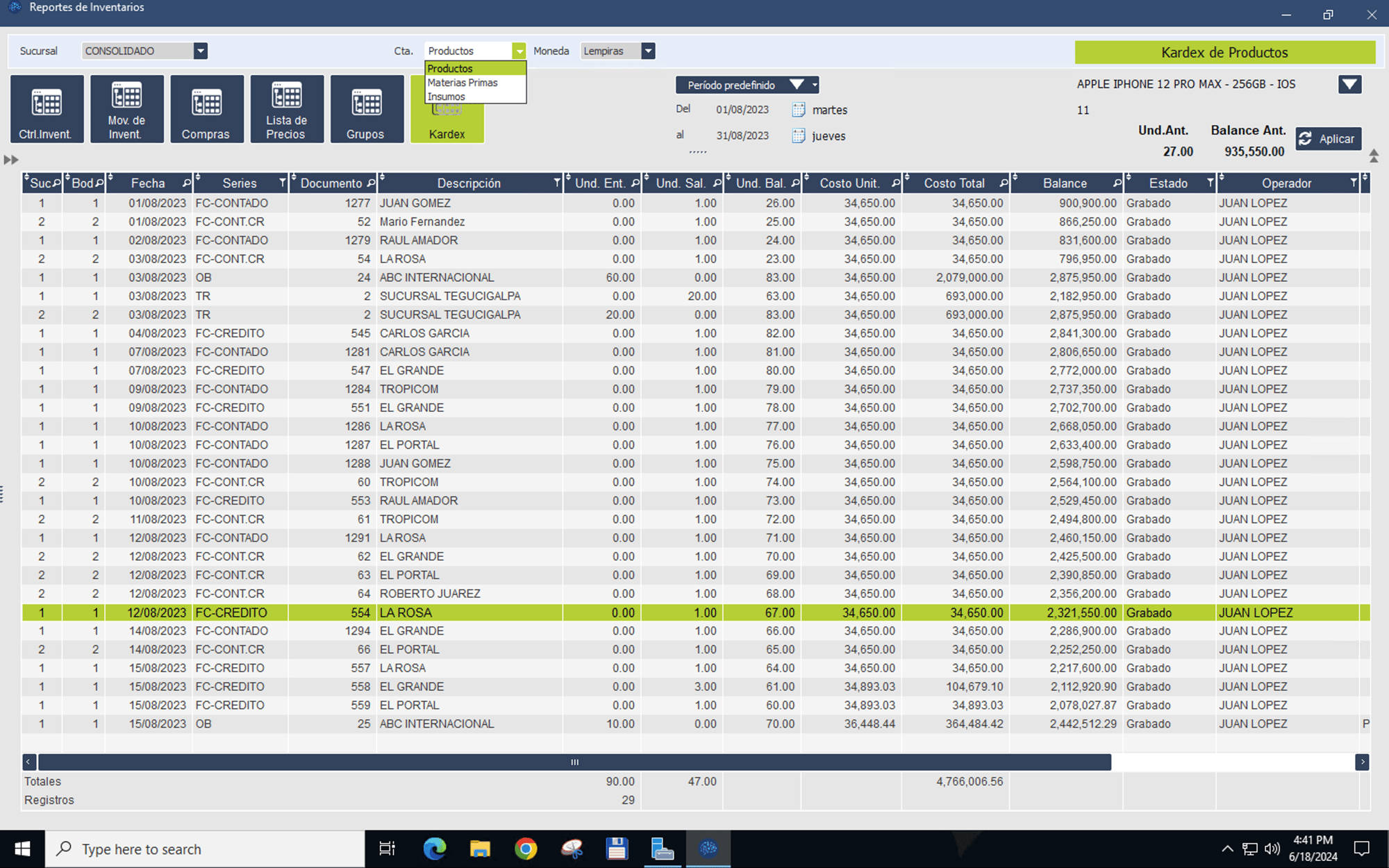The width and height of the screenshot is (1389, 868).
Task: Open the Compras report
Action: (206, 109)
